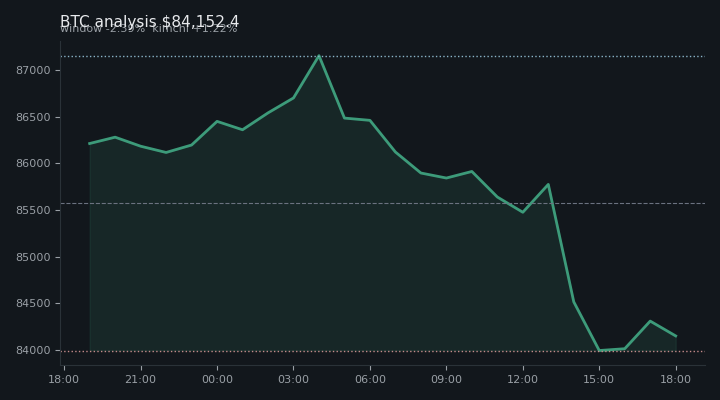The image size is (720, 400).
Task: Click the 85500 price axis label
Action: tap(33, 210)
